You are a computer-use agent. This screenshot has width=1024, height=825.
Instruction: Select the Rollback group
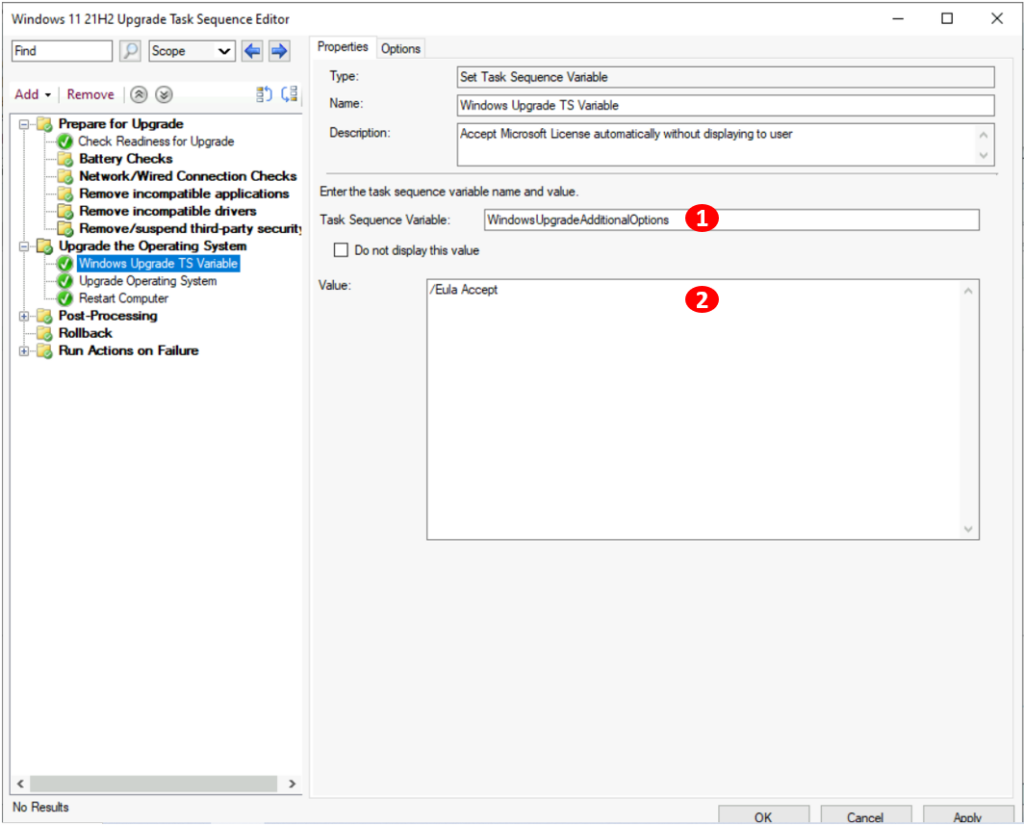tap(85, 333)
